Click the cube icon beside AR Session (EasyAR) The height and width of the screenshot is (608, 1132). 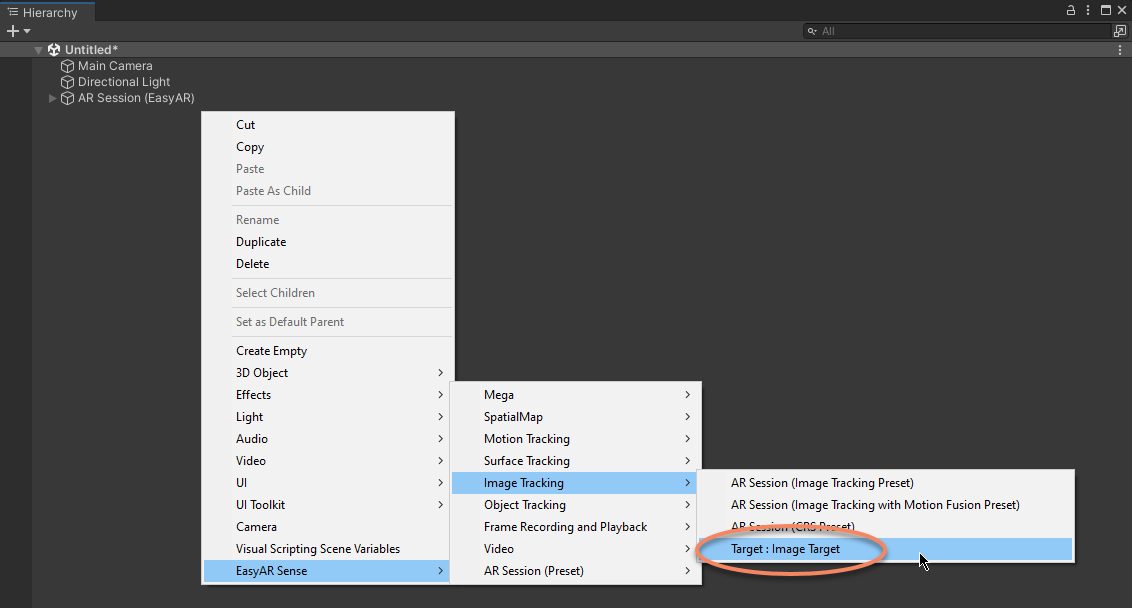tap(68, 98)
